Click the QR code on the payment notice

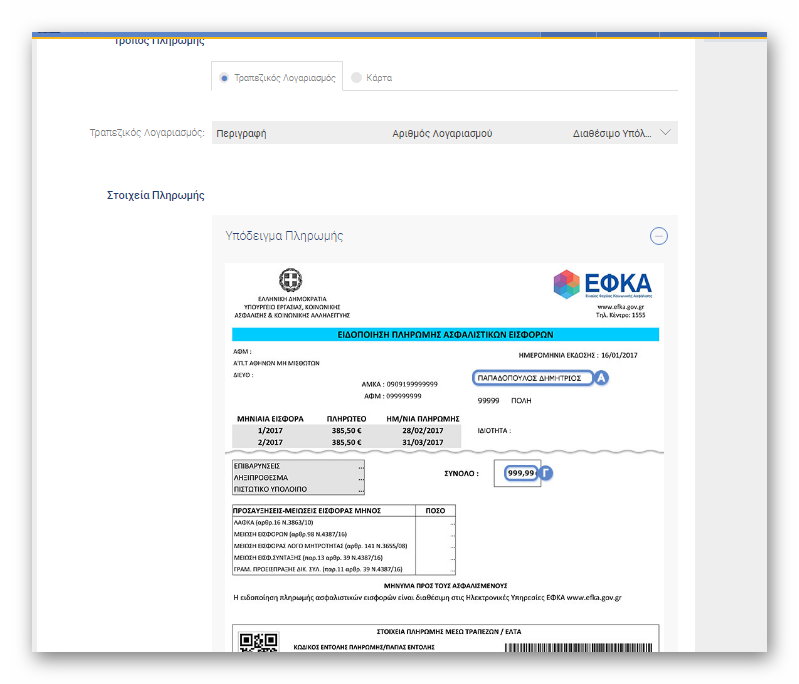(258, 643)
